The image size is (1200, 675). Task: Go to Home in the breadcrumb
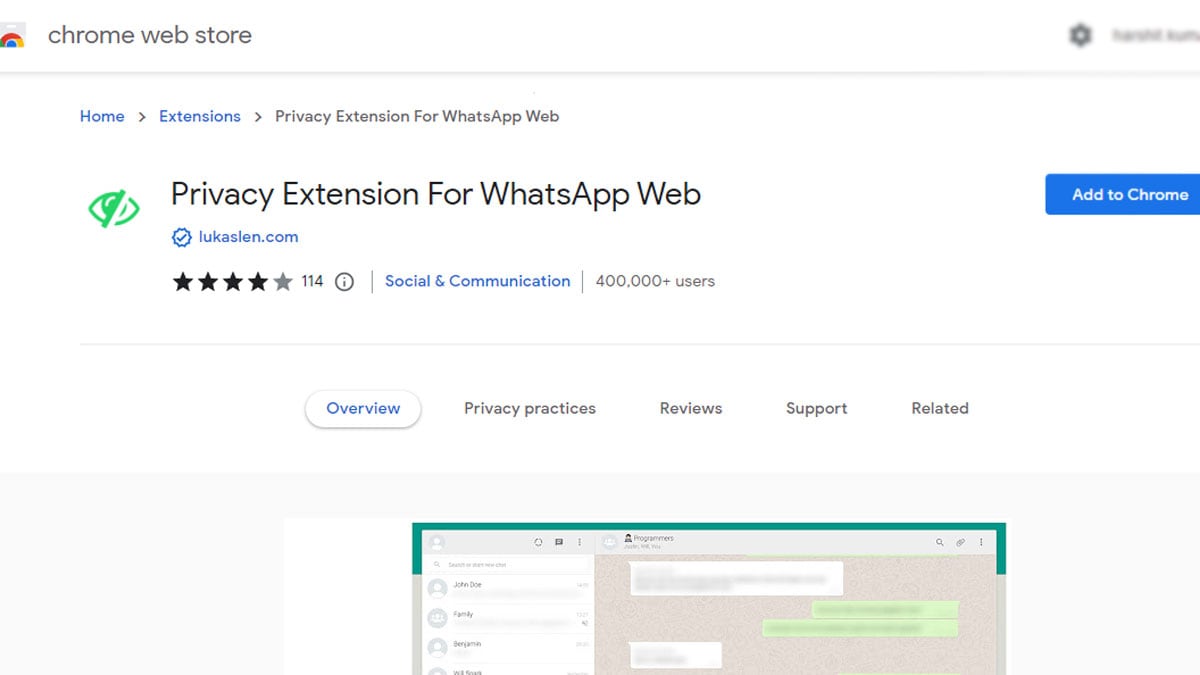[102, 116]
